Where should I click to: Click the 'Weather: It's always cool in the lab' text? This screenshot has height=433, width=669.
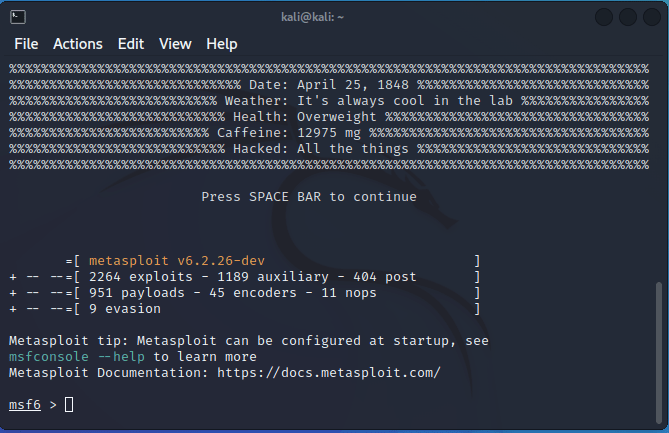tap(369, 101)
